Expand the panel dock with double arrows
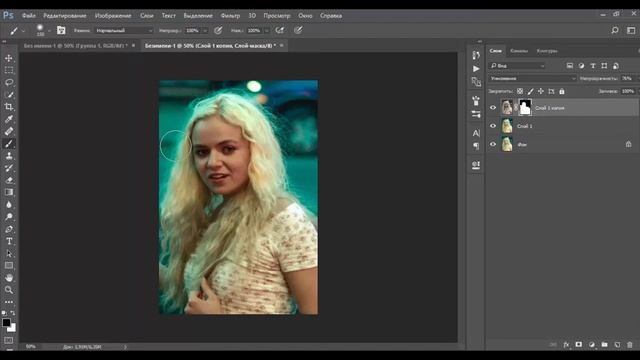Image resolution: width=640 pixels, height=360 pixels. click(x=480, y=42)
